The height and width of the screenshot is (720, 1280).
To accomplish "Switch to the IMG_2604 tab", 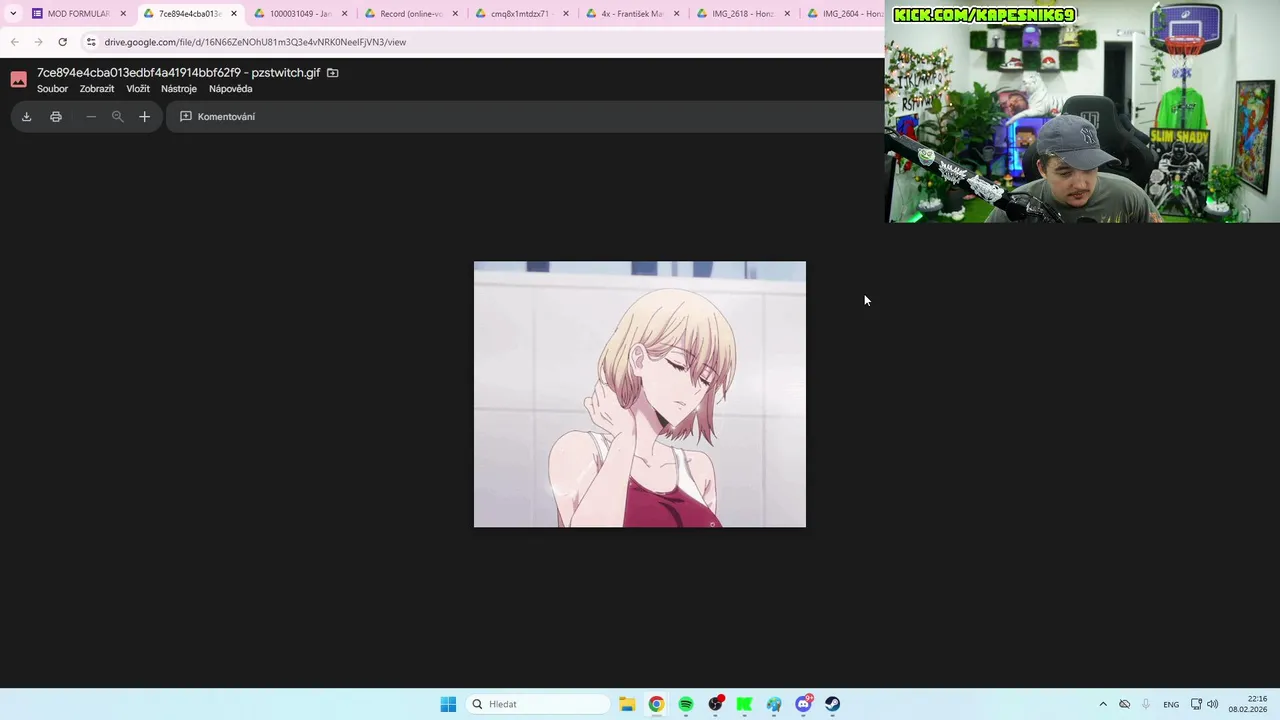I will [x=848, y=14].
